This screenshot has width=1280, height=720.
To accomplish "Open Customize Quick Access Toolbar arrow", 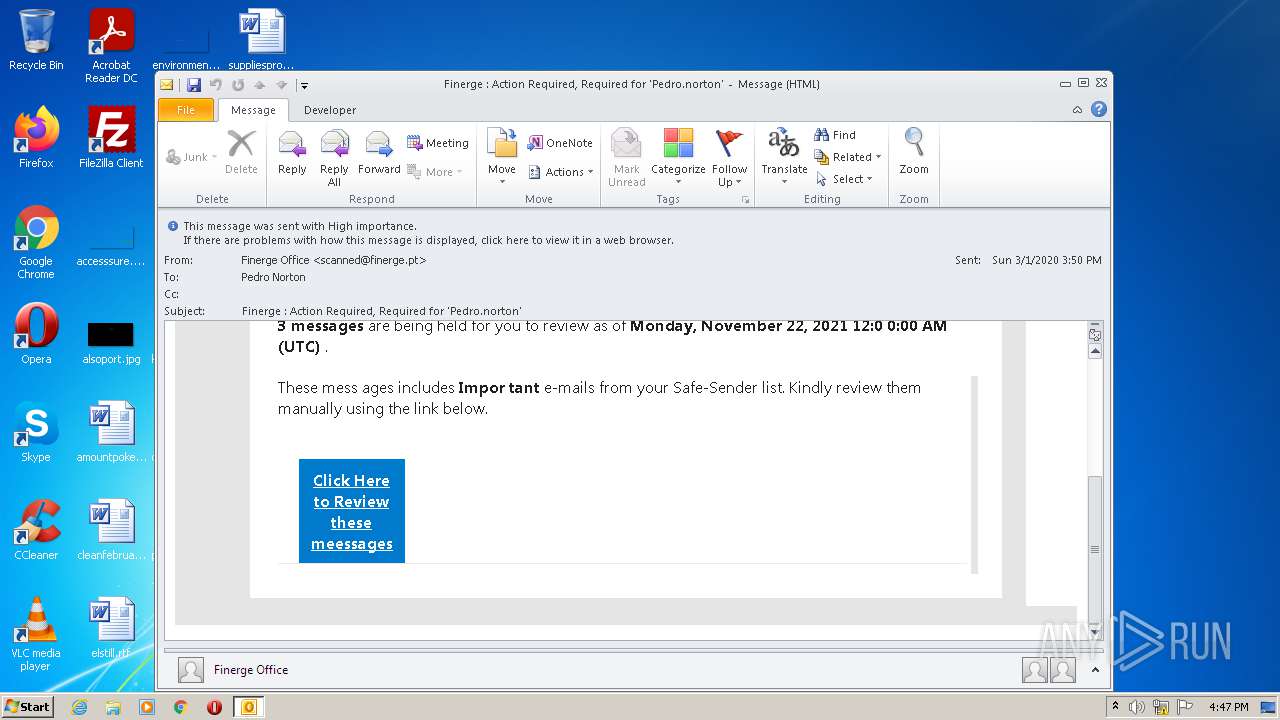I will 304,86.
